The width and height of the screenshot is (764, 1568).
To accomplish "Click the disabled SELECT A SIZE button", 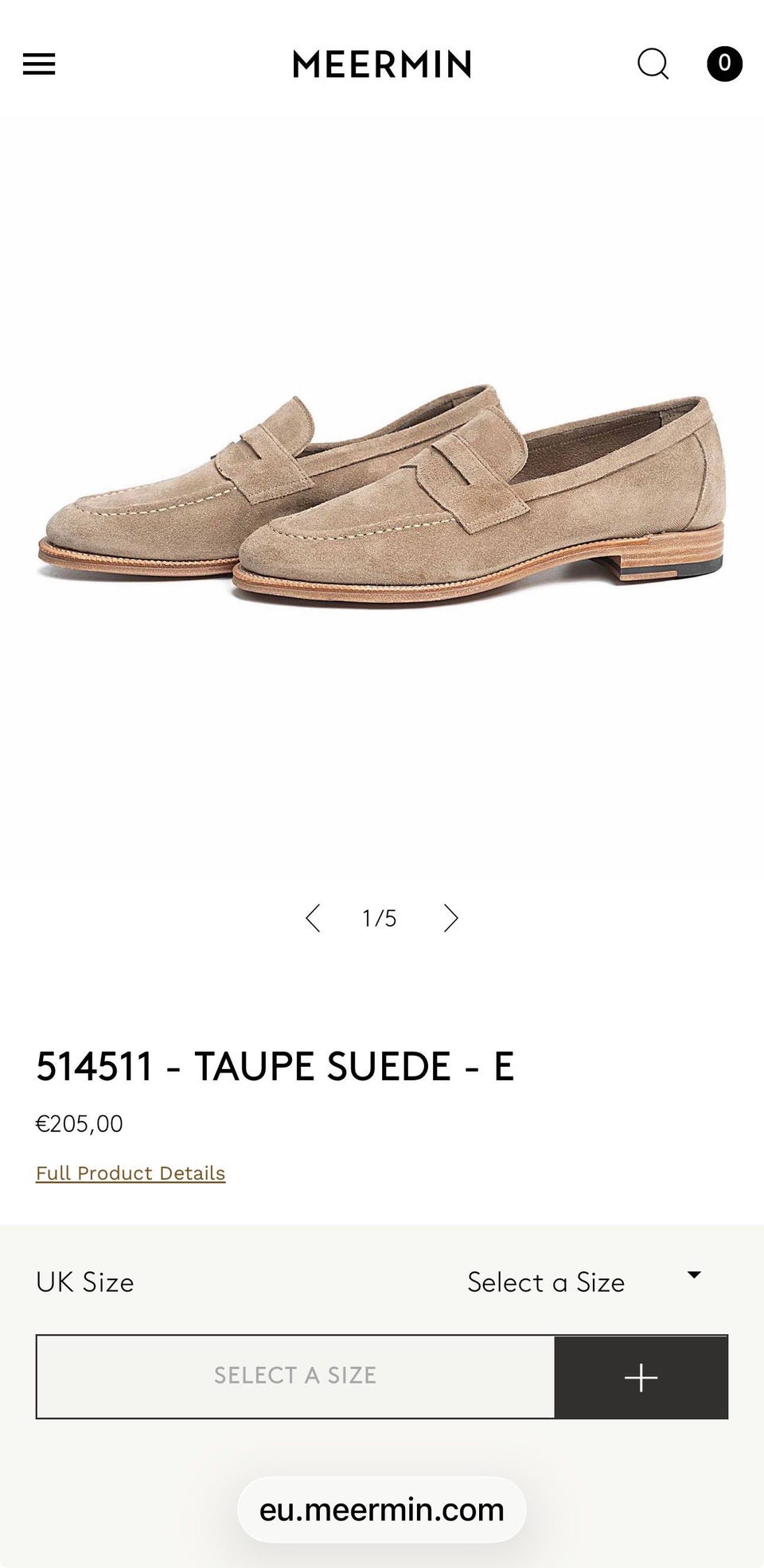I will point(295,1376).
